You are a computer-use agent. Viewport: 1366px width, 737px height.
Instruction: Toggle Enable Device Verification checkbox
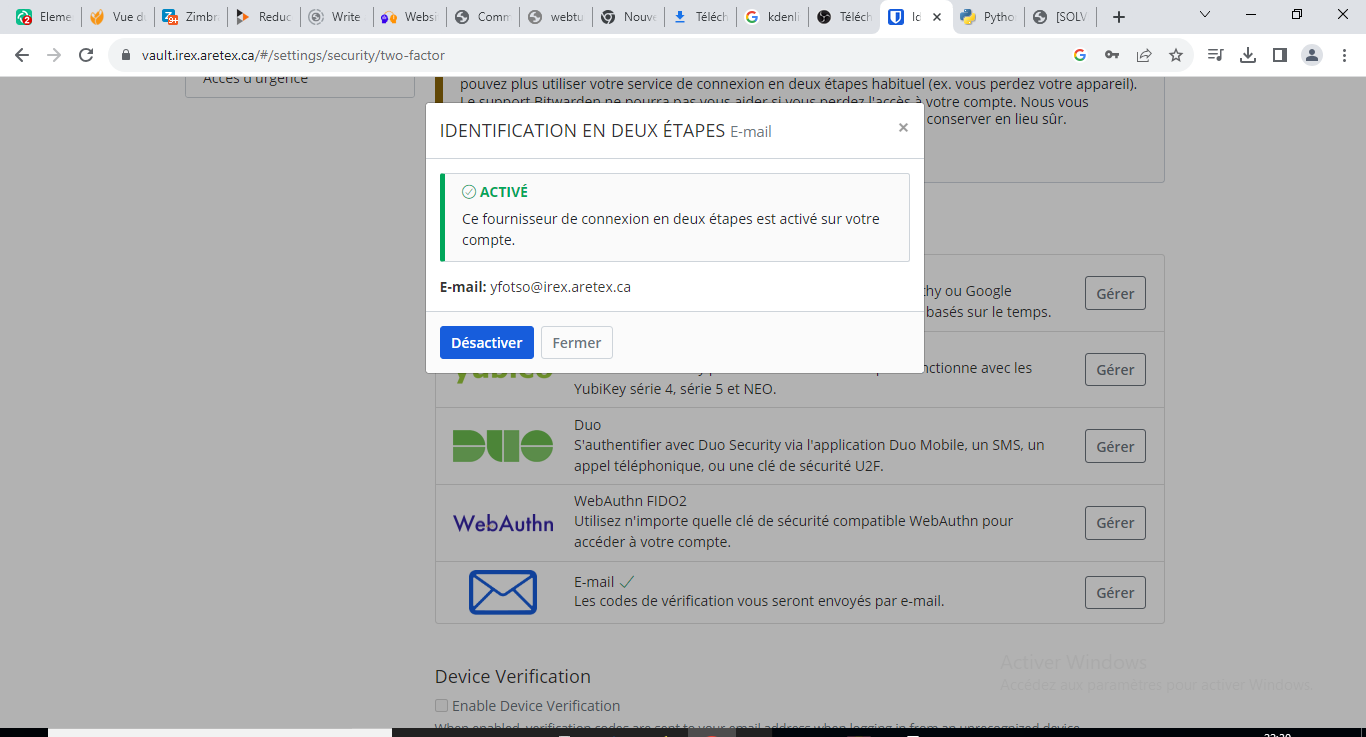(441, 706)
